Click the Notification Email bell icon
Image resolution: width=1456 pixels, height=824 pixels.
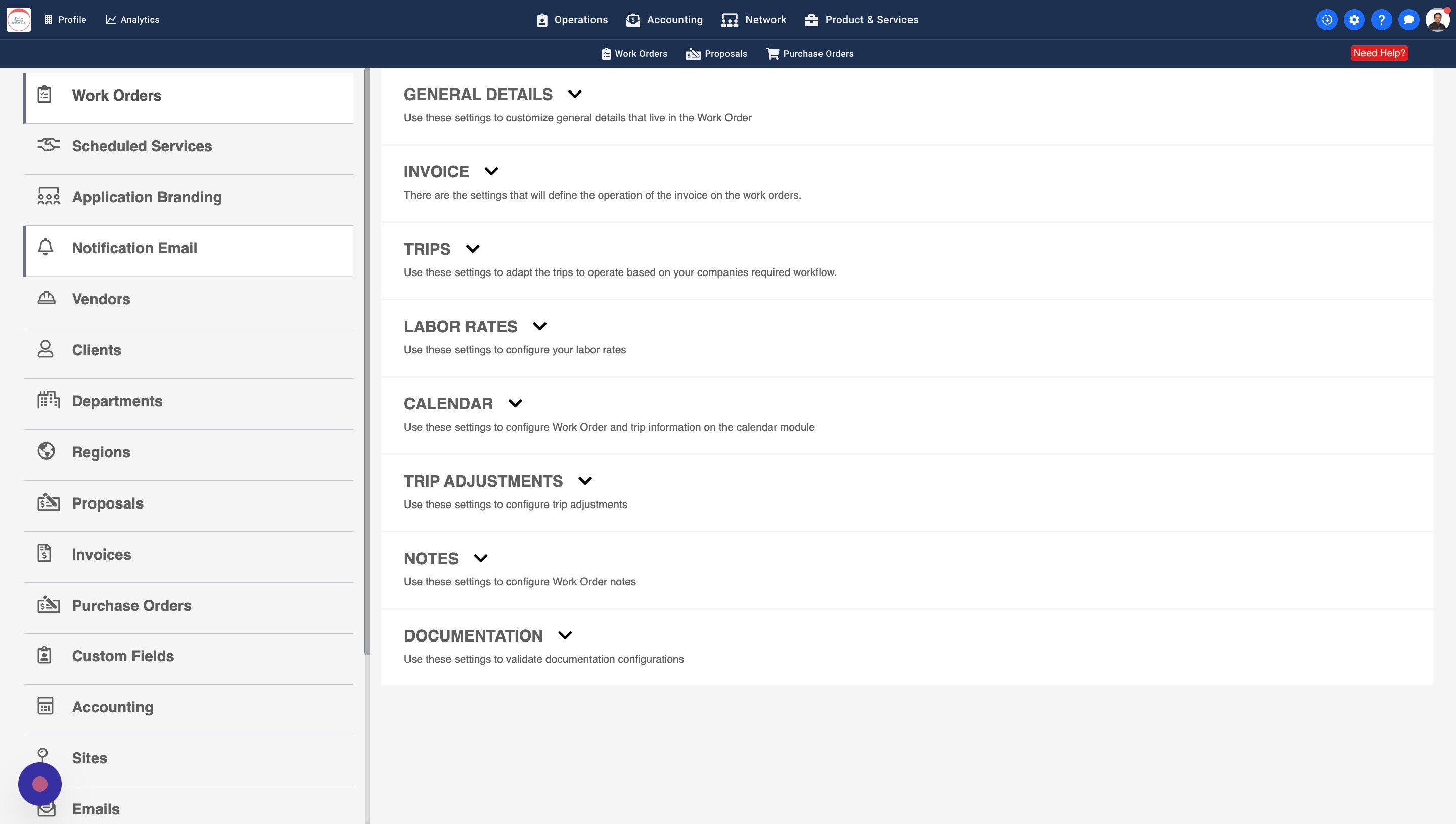[x=45, y=247]
